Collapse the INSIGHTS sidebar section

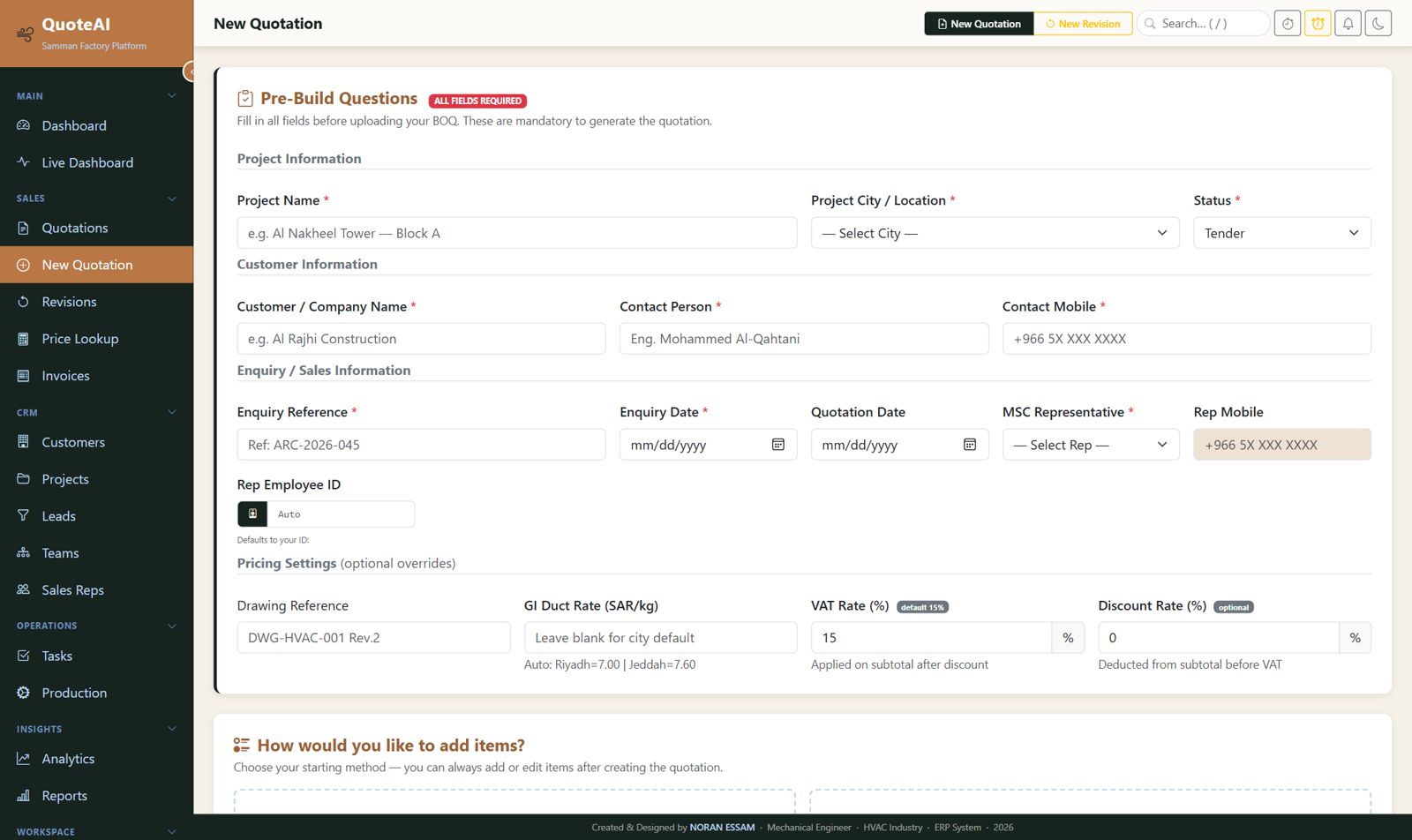(x=172, y=729)
